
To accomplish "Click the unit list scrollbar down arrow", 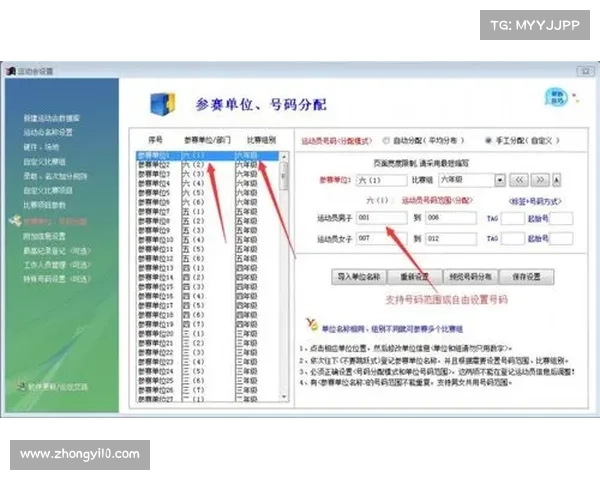I will (284, 397).
